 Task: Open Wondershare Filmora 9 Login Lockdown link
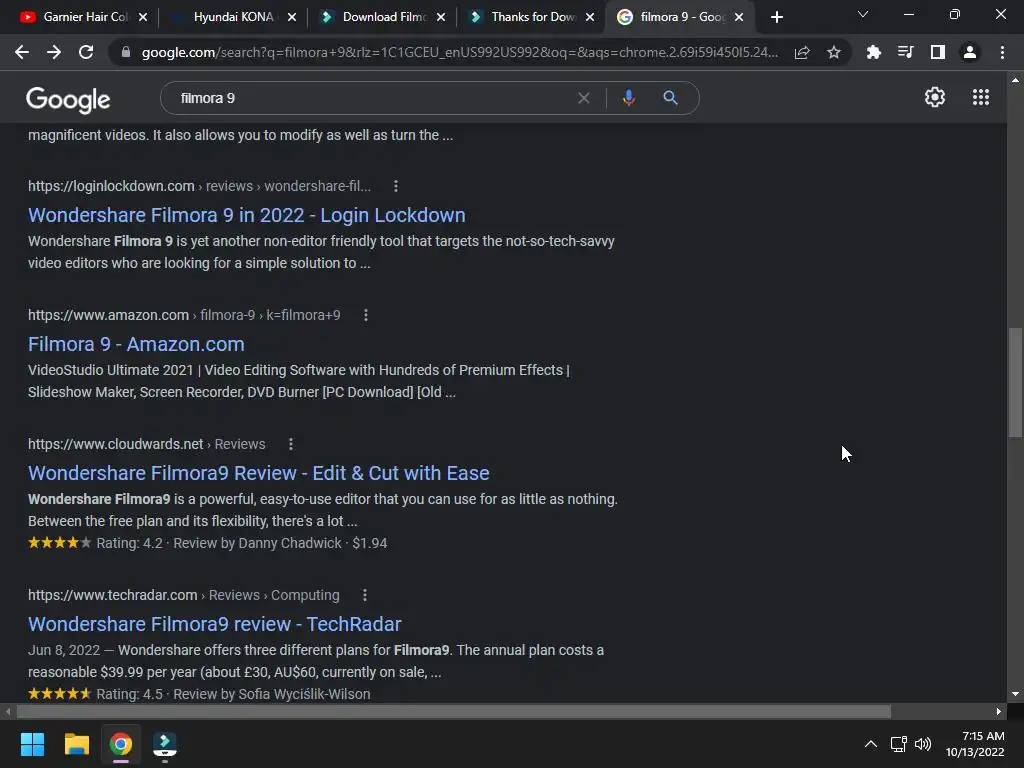[x=247, y=215]
